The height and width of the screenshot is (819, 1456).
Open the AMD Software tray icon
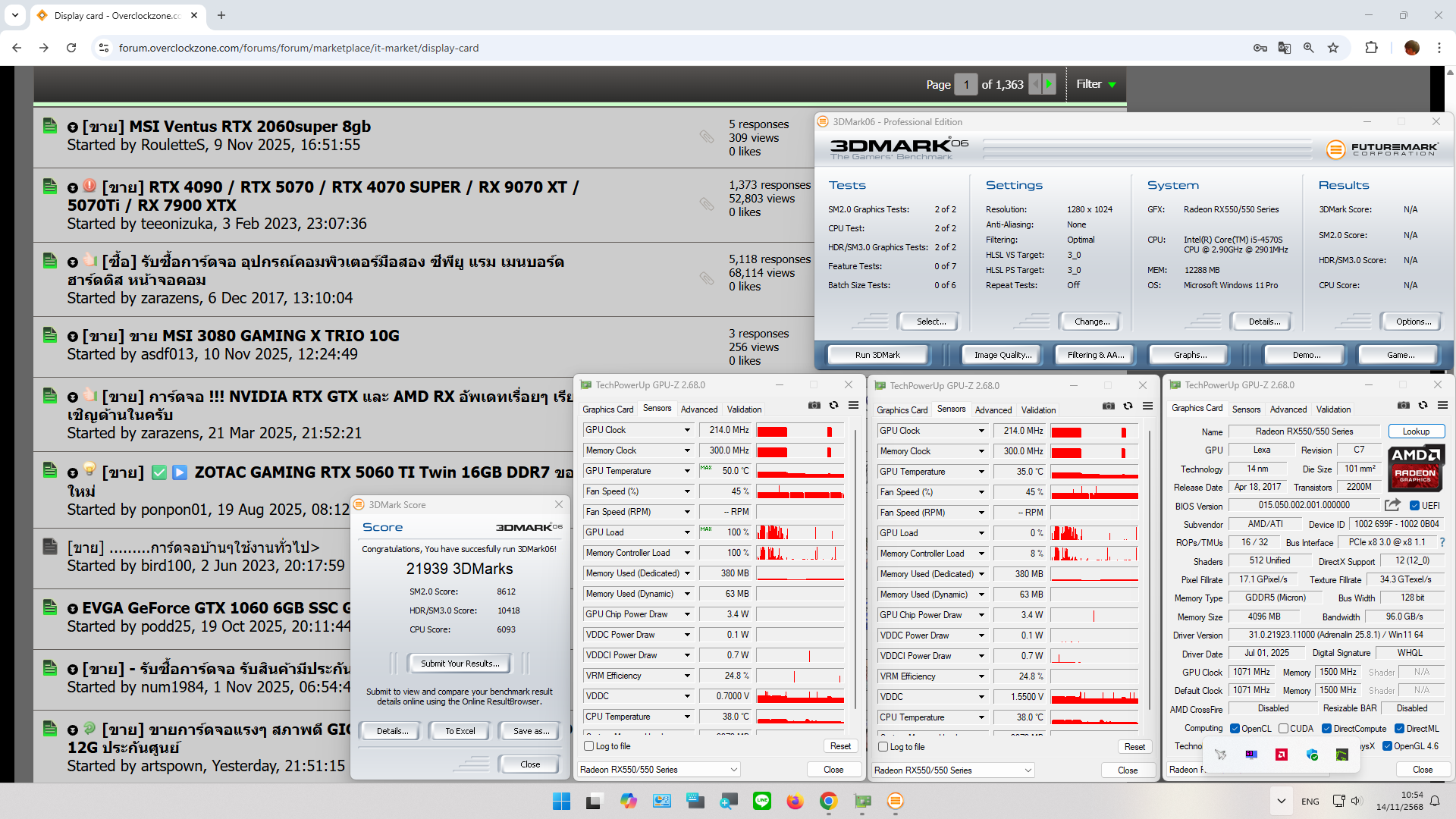(x=1281, y=755)
